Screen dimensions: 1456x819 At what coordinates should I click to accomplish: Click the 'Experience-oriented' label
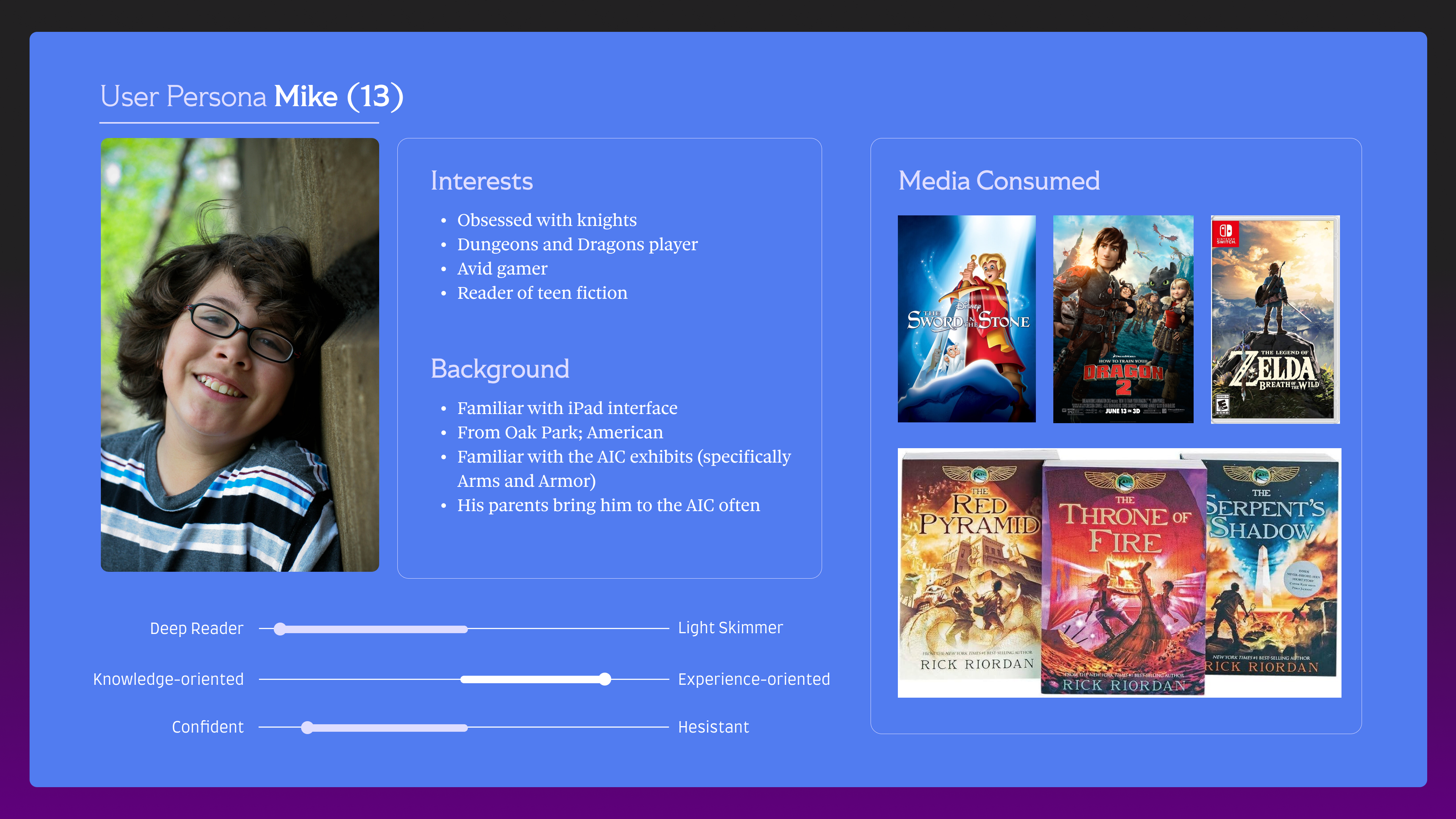tap(754, 679)
